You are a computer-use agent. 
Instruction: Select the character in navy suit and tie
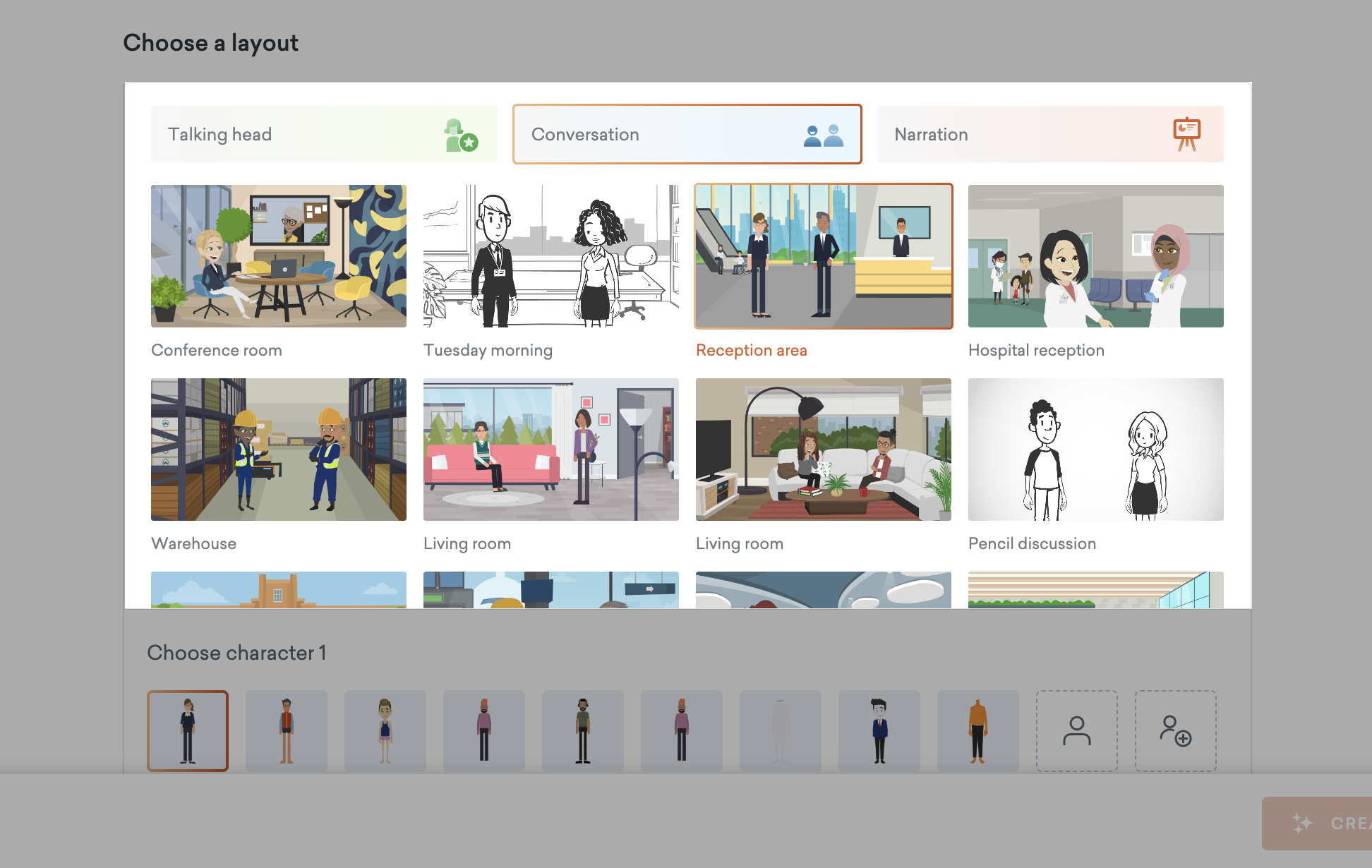(x=879, y=731)
